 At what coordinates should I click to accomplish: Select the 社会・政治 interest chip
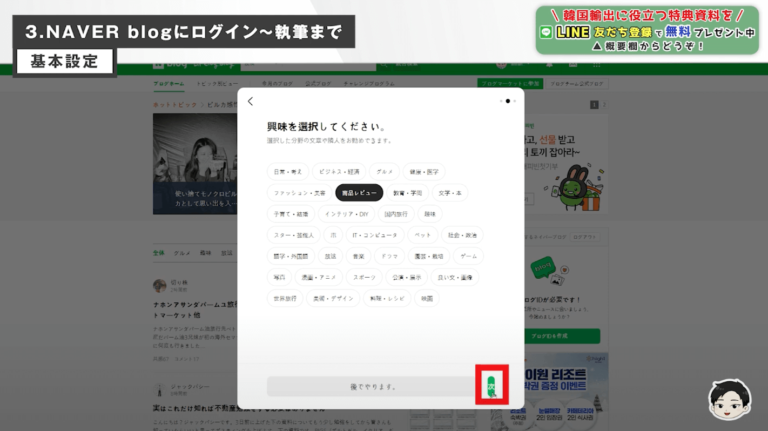(x=462, y=235)
